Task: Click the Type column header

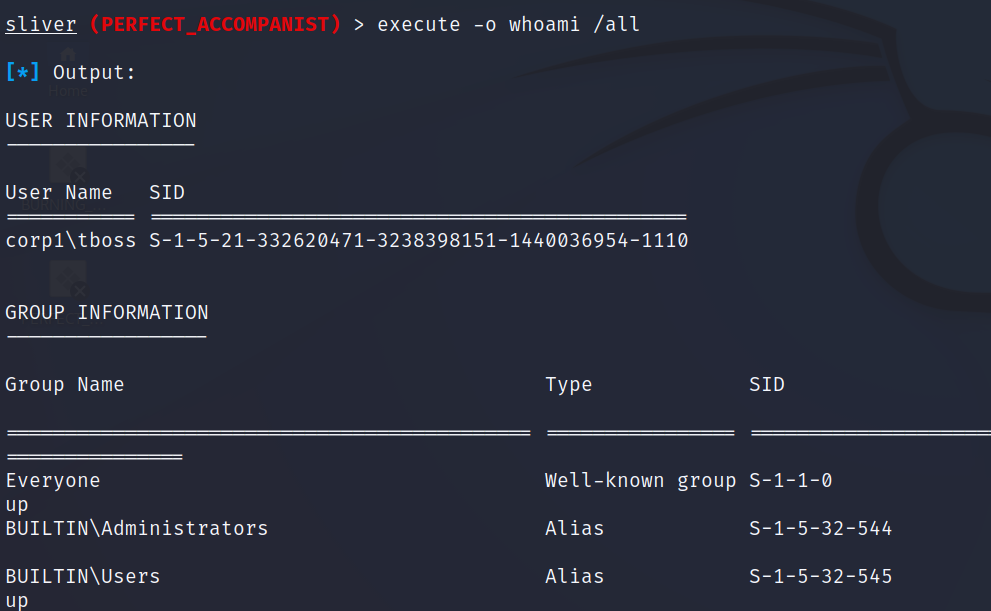Action: pyautogui.click(x=569, y=384)
